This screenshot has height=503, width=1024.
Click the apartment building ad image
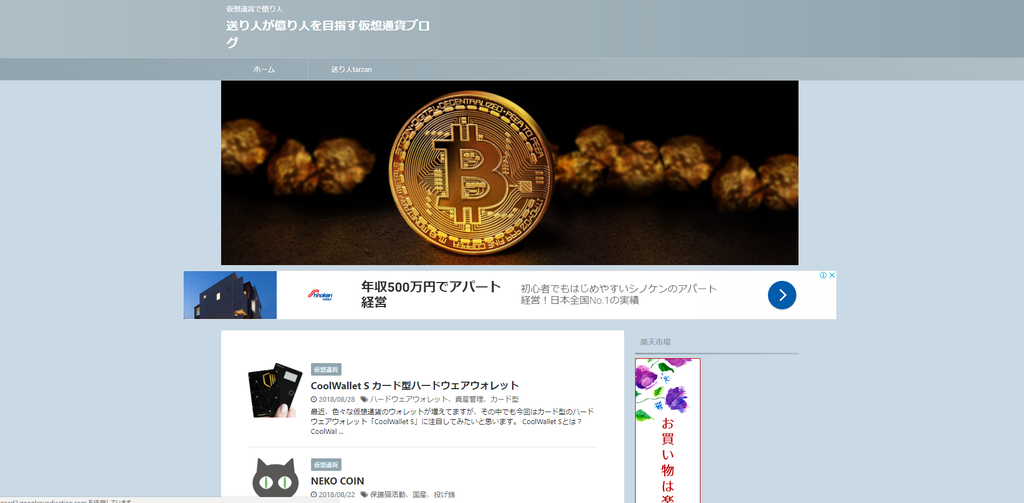click(230, 295)
